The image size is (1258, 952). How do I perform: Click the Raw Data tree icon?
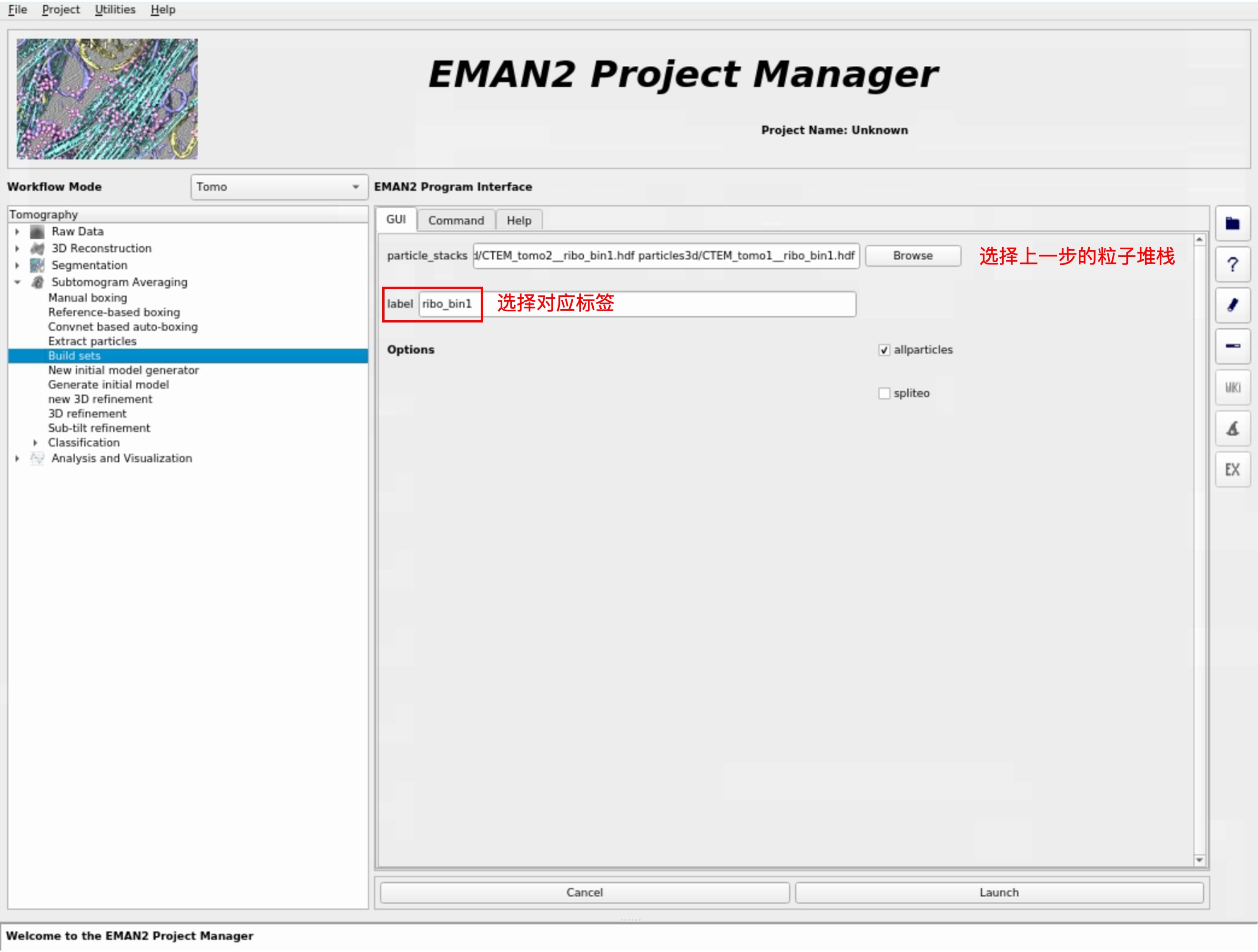(x=37, y=232)
